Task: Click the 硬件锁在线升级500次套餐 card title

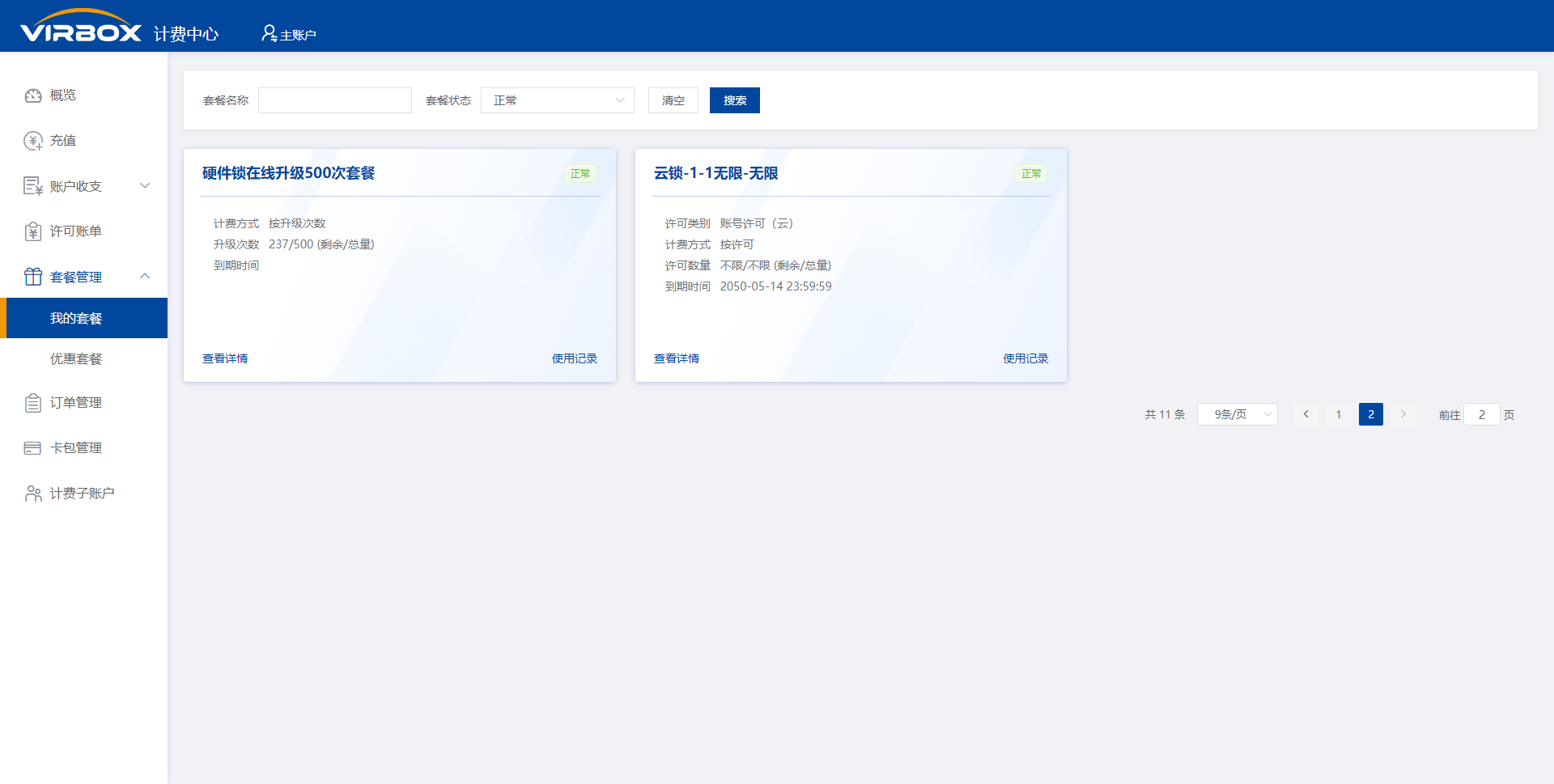Action: (x=289, y=173)
